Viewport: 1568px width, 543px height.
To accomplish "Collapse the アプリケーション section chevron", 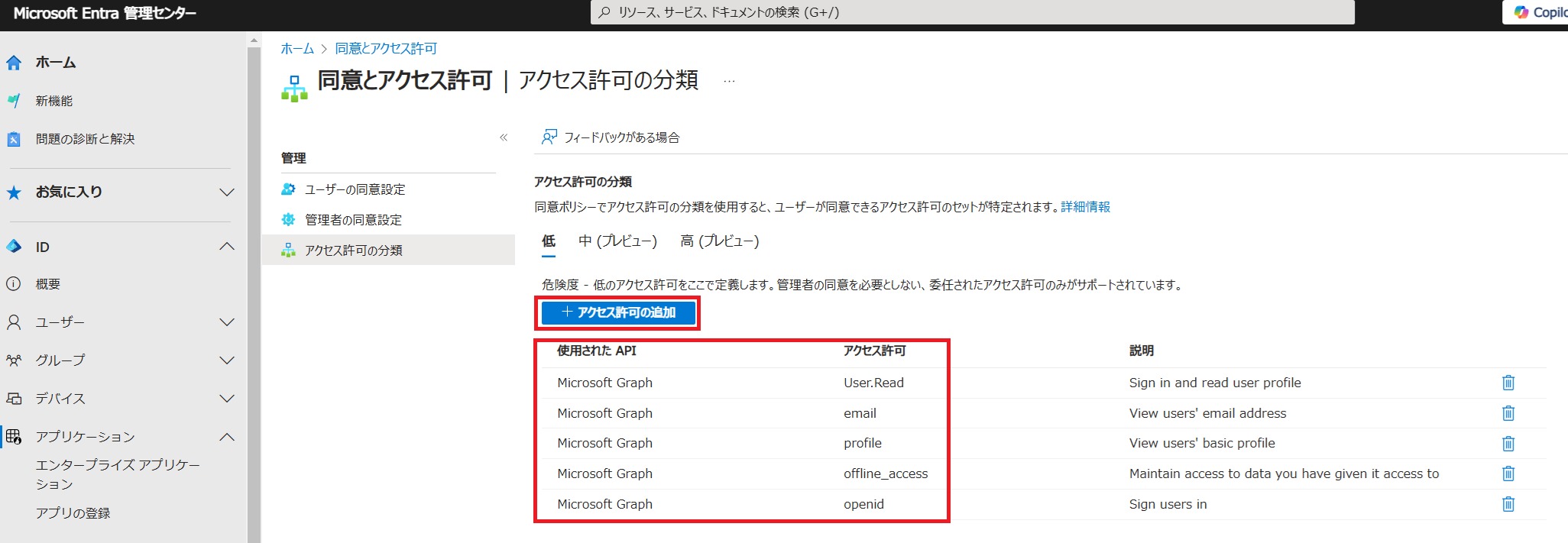I will 227,437.
